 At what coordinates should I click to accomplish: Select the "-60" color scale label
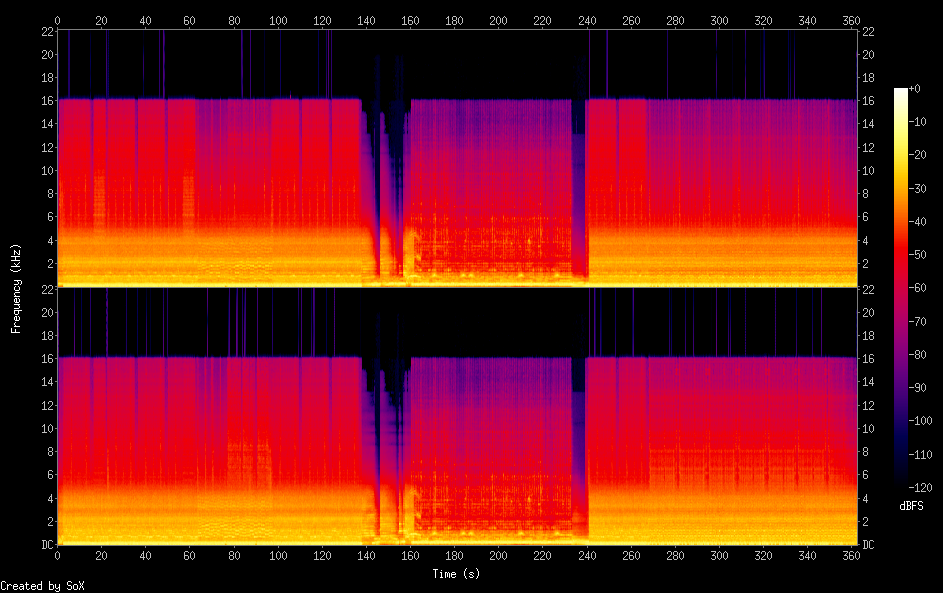[x=918, y=287]
